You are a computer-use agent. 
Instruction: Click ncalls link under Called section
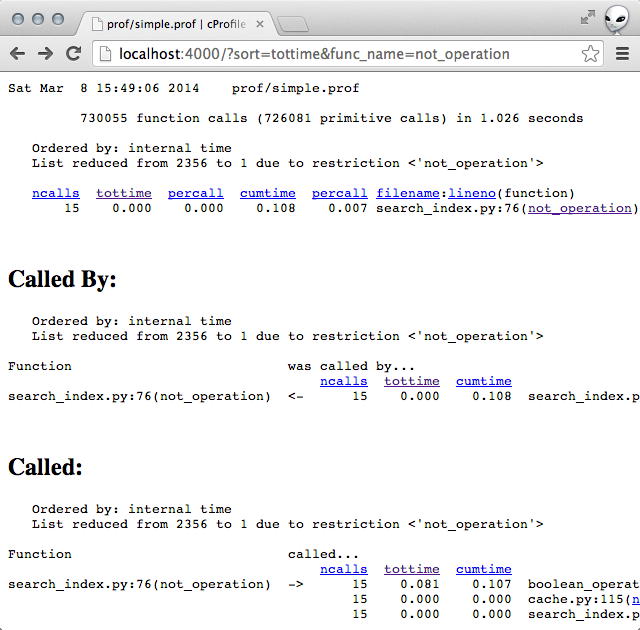click(x=344, y=569)
